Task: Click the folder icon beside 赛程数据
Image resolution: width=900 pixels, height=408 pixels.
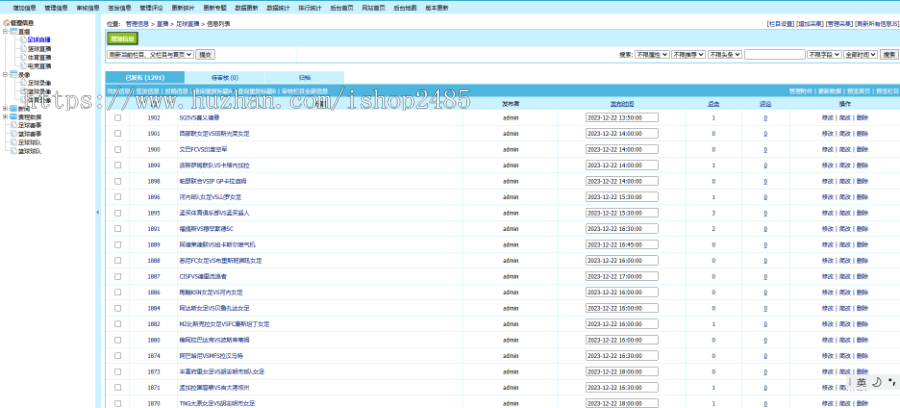Action: (13, 116)
